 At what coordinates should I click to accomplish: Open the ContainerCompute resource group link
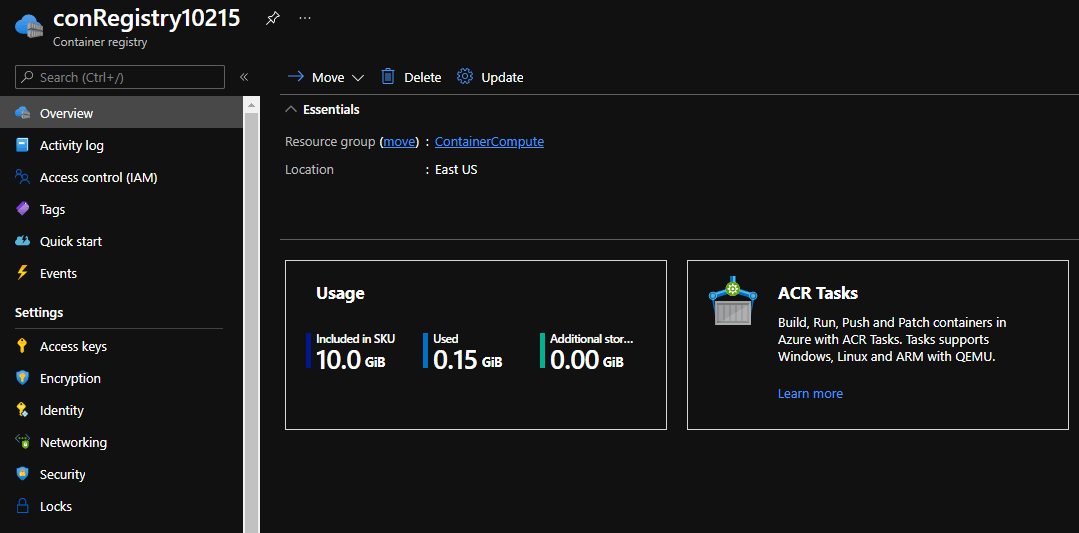coord(489,141)
